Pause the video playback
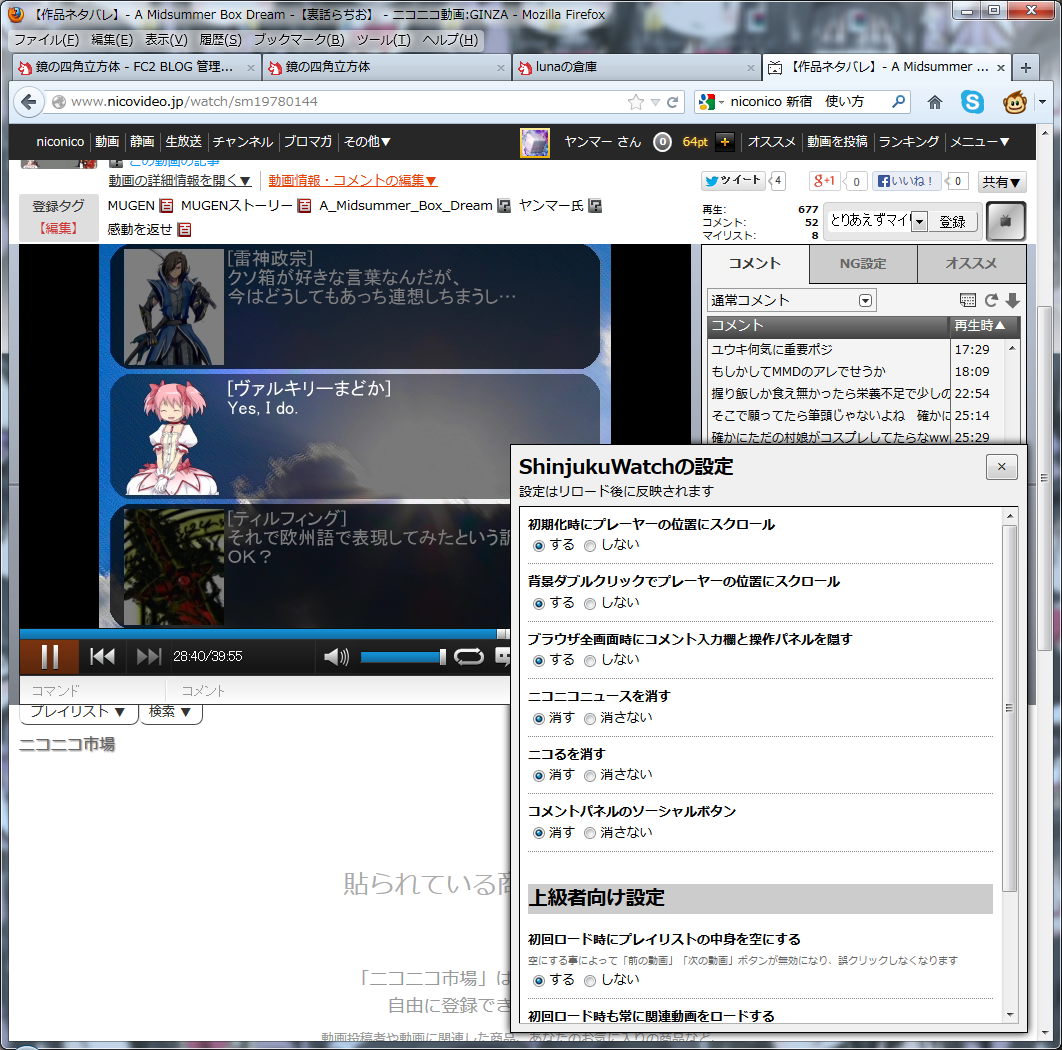Viewport: 1062px width, 1050px height. pyautogui.click(x=51, y=657)
